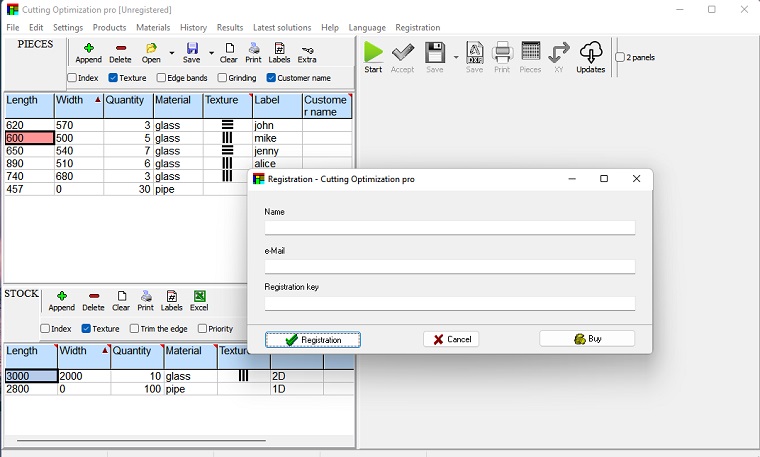Click the Extra icon in Pieces toolbar

(x=307, y=52)
